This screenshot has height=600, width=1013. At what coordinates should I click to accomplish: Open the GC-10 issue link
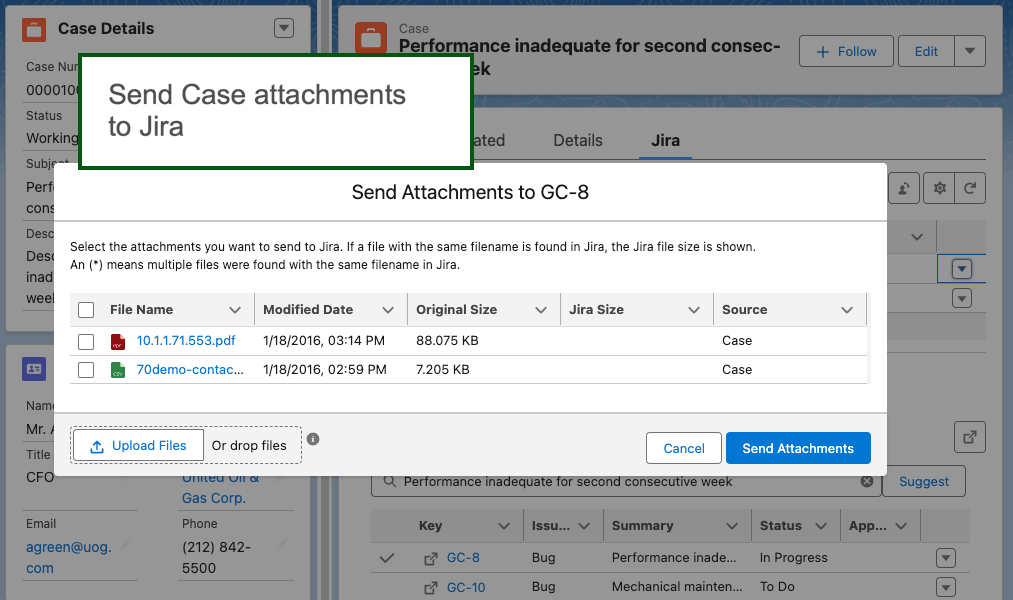tap(466, 587)
